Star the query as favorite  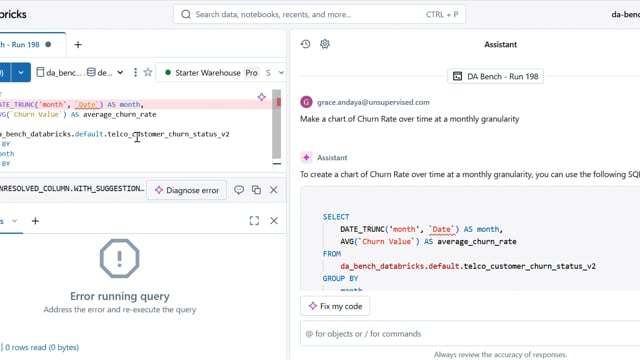coord(148,73)
